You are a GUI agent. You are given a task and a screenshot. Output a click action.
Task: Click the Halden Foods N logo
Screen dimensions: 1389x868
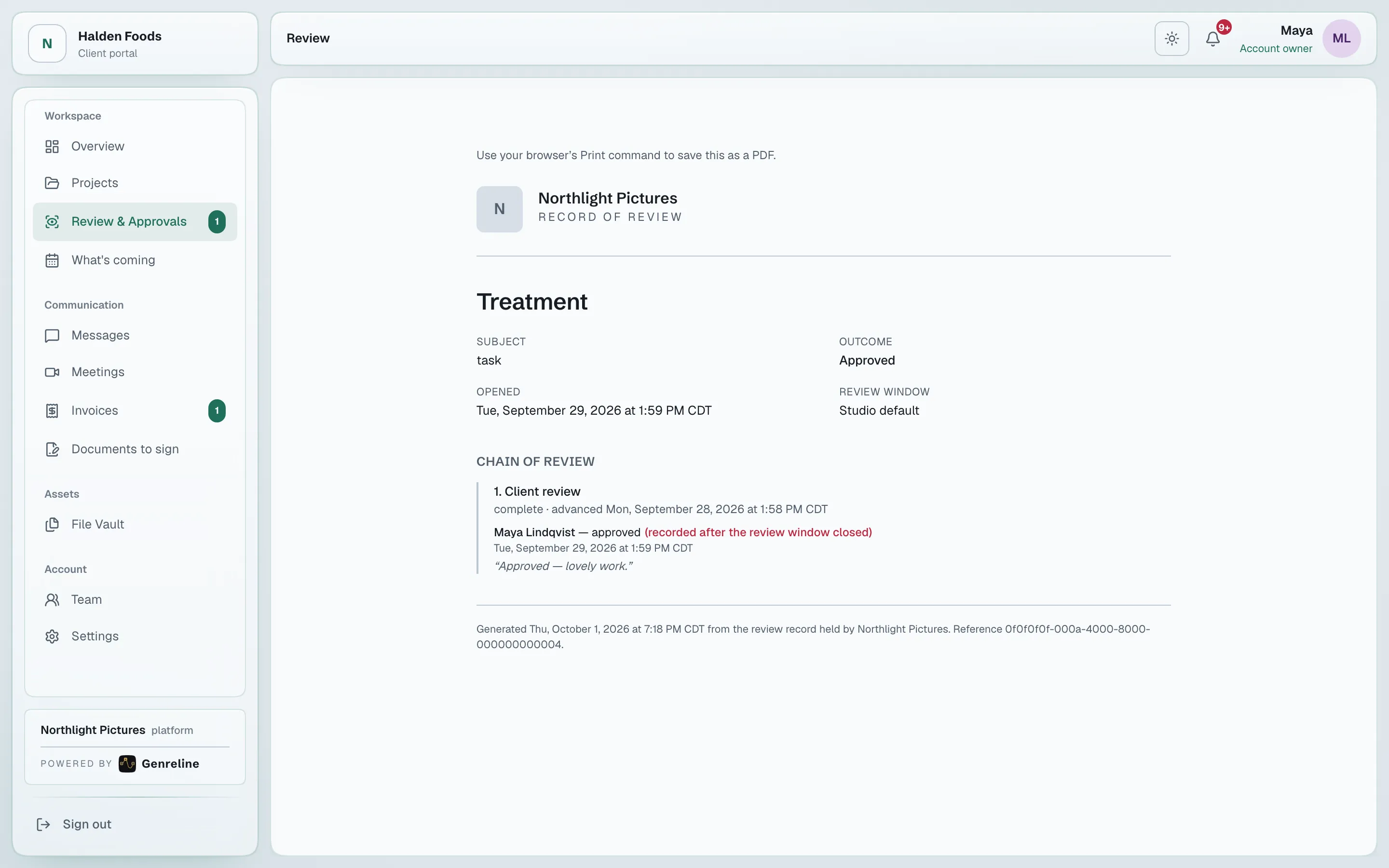[x=47, y=43]
